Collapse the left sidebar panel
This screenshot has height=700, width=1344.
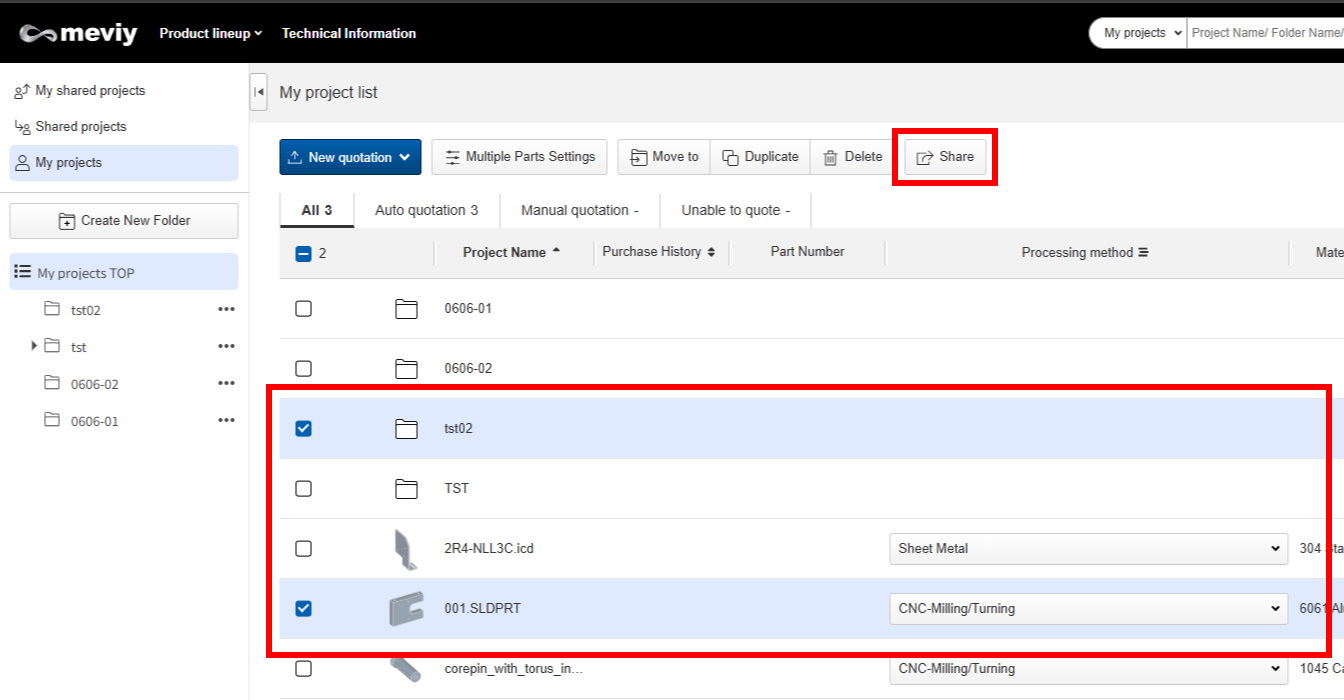[x=259, y=92]
